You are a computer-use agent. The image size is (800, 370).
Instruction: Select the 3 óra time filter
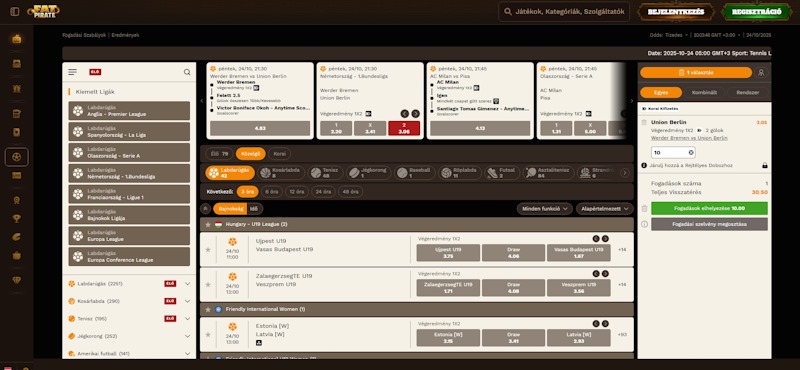click(247, 192)
